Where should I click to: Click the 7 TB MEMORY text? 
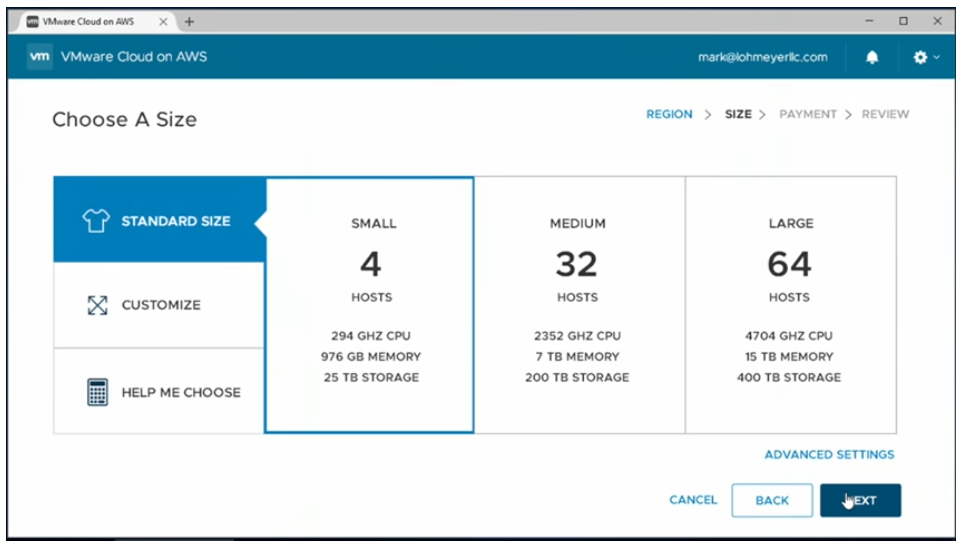[577, 357]
